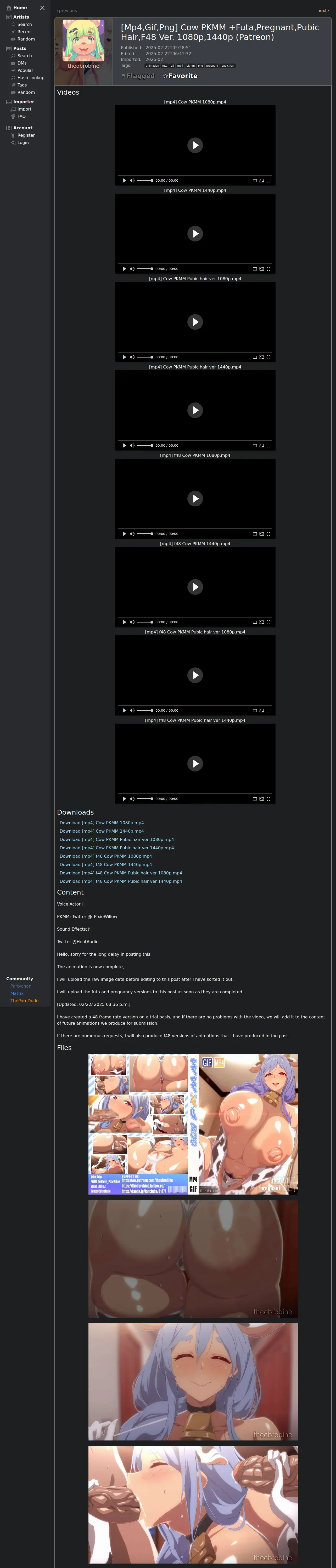Mute the [mp4] f48 Cow PKMM Pubic hair ver 1080p video
336x1568 pixels.
point(132,710)
